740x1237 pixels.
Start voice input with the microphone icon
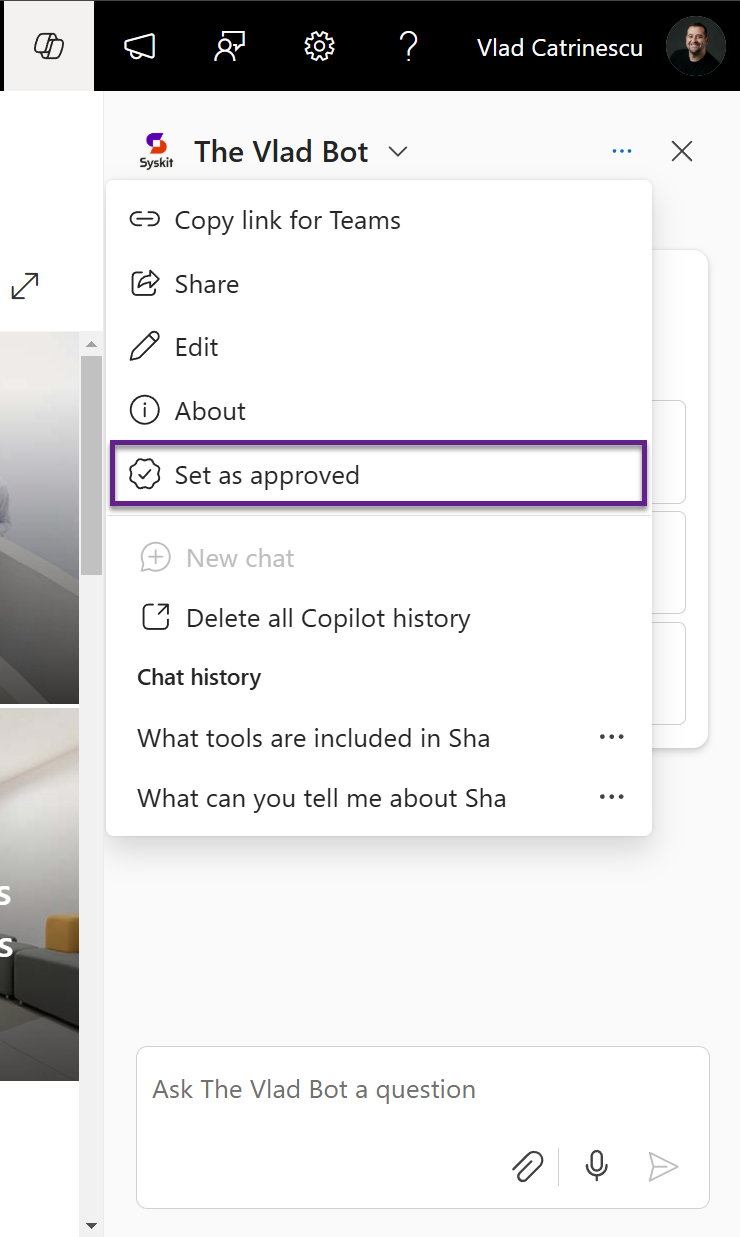coord(596,1166)
